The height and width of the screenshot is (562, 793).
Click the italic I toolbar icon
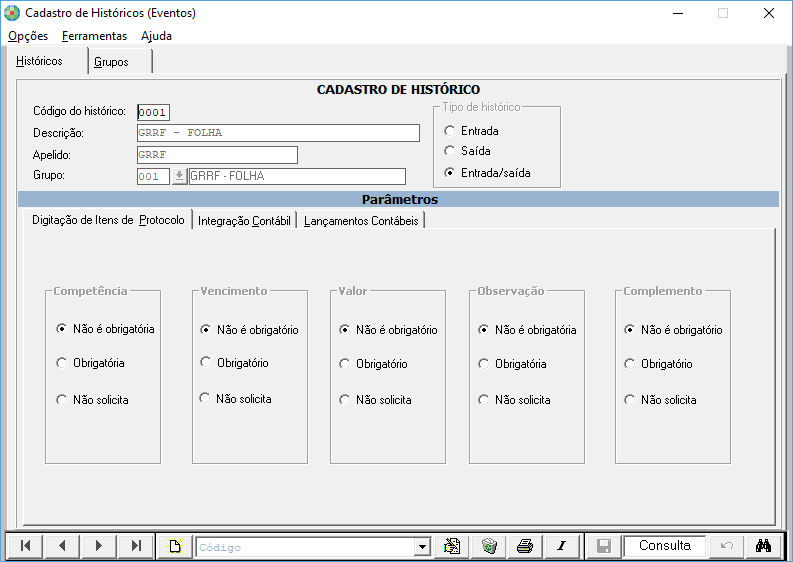(562, 546)
